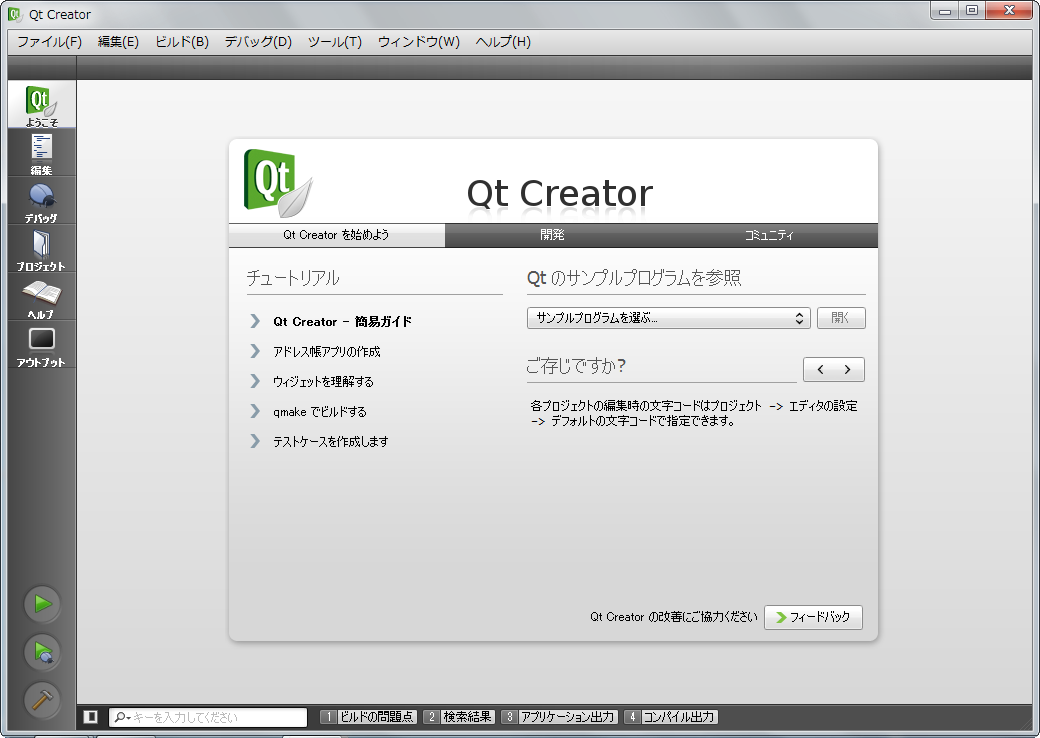
Task: Open the ヘルプ book icon in sidebar
Action: point(41,297)
